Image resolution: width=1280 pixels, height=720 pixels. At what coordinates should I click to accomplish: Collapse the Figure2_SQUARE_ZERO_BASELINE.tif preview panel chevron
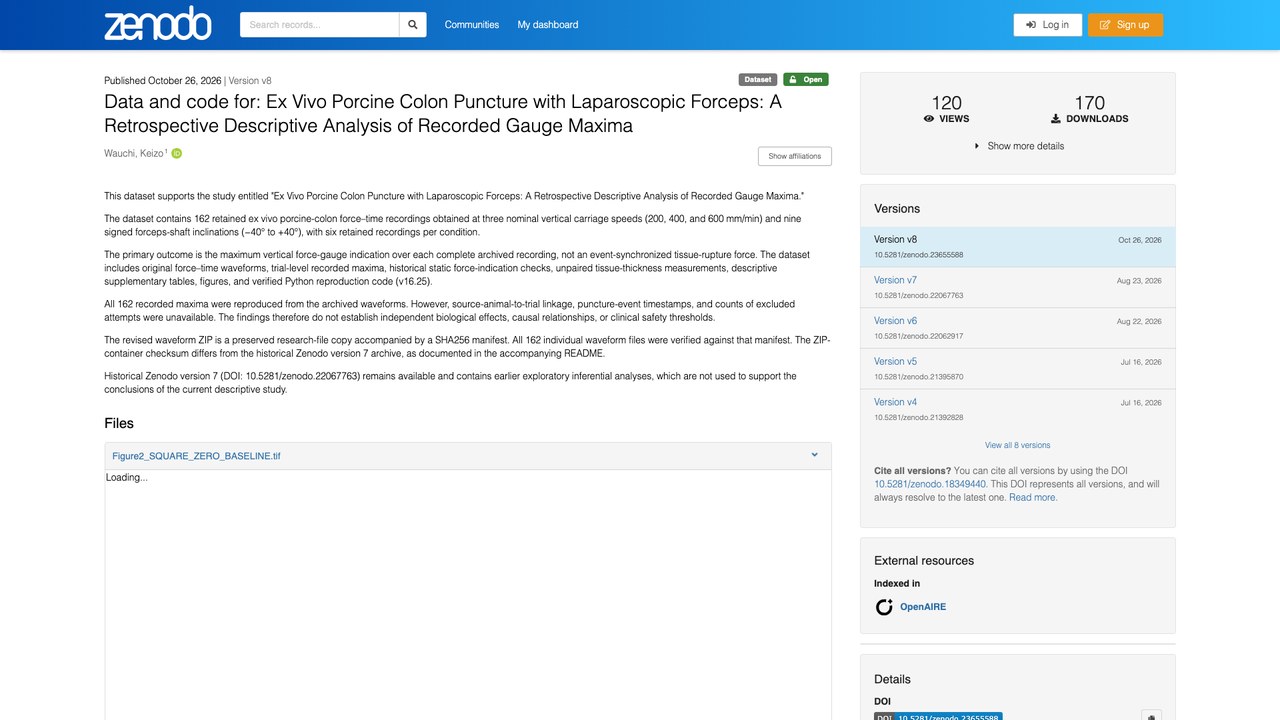click(815, 455)
